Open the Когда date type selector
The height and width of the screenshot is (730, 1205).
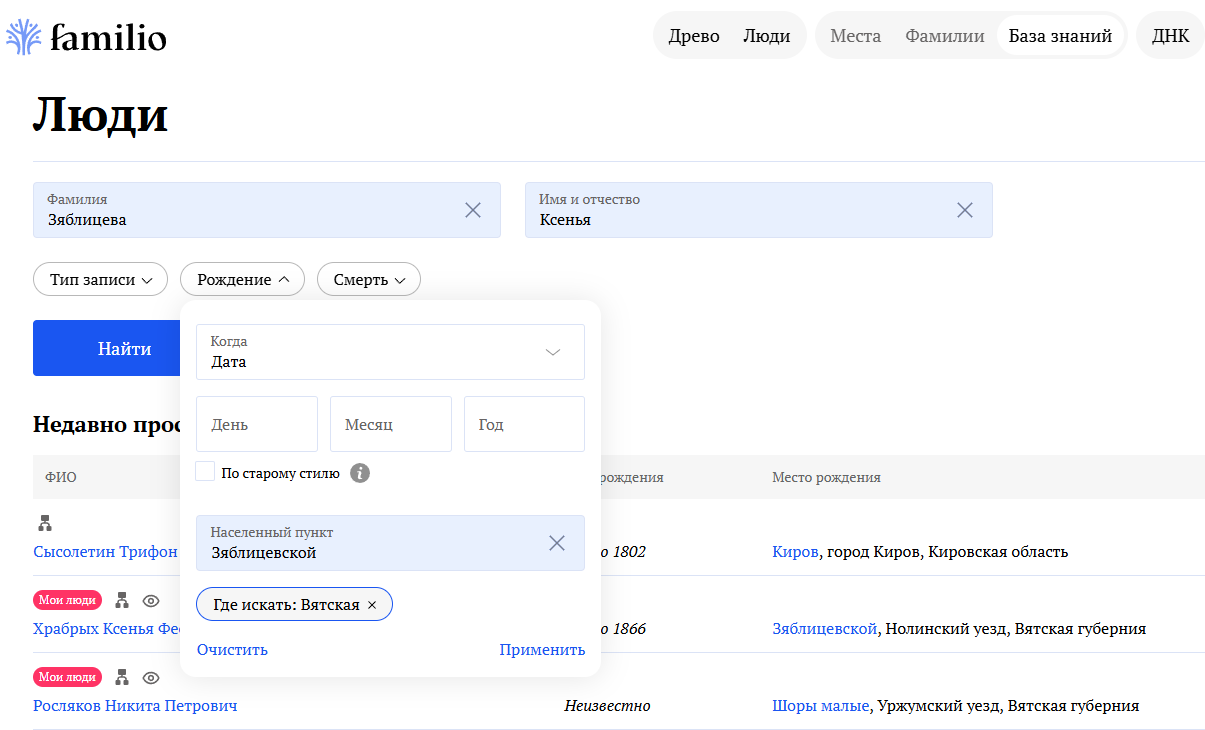tap(390, 352)
